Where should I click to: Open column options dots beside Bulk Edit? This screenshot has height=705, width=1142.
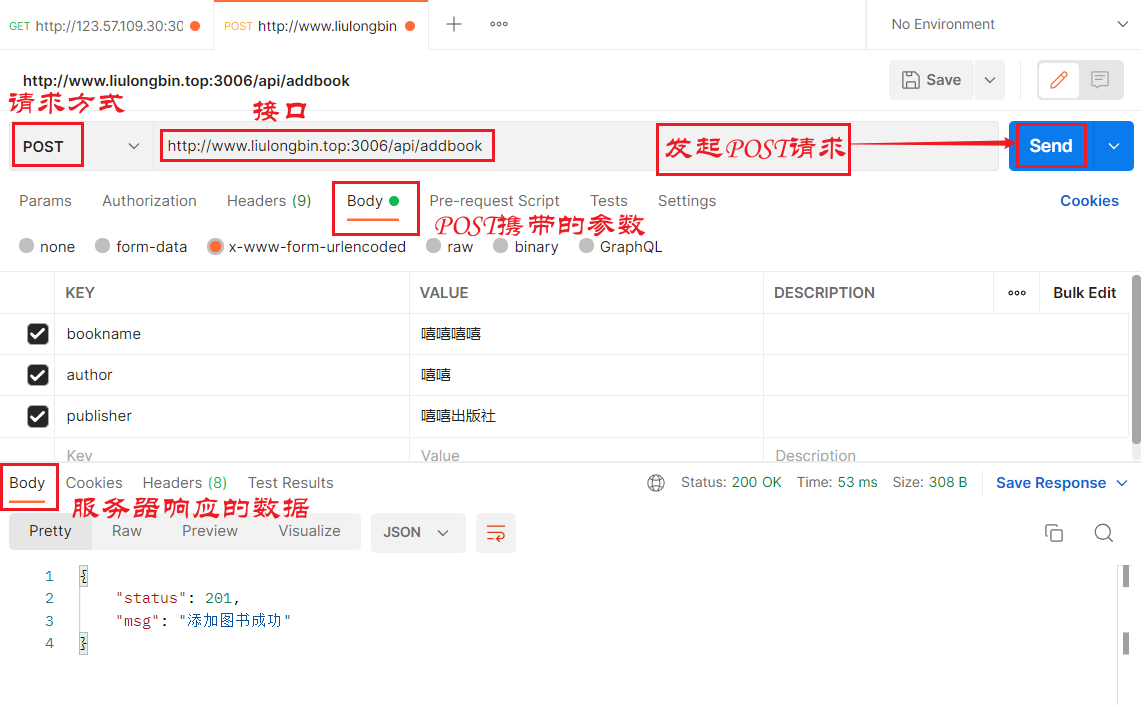click(1017, 293)
